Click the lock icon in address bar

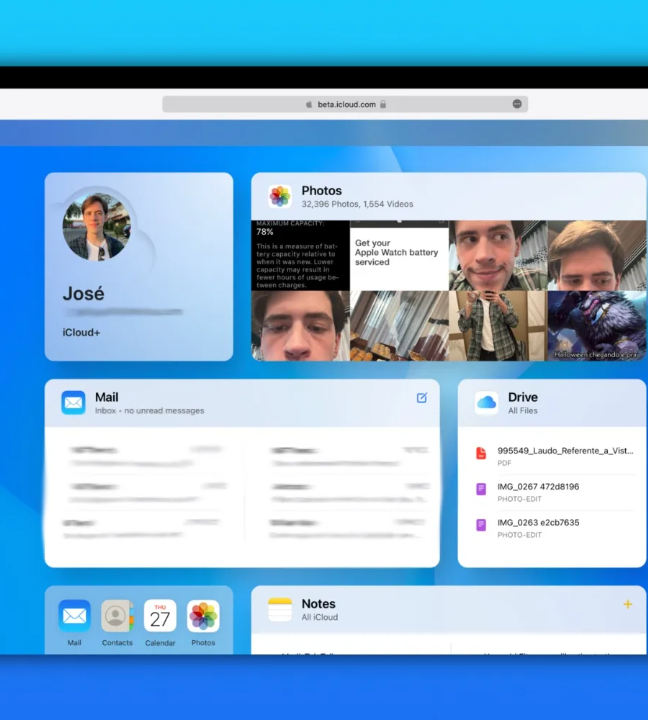coord(383,104)
